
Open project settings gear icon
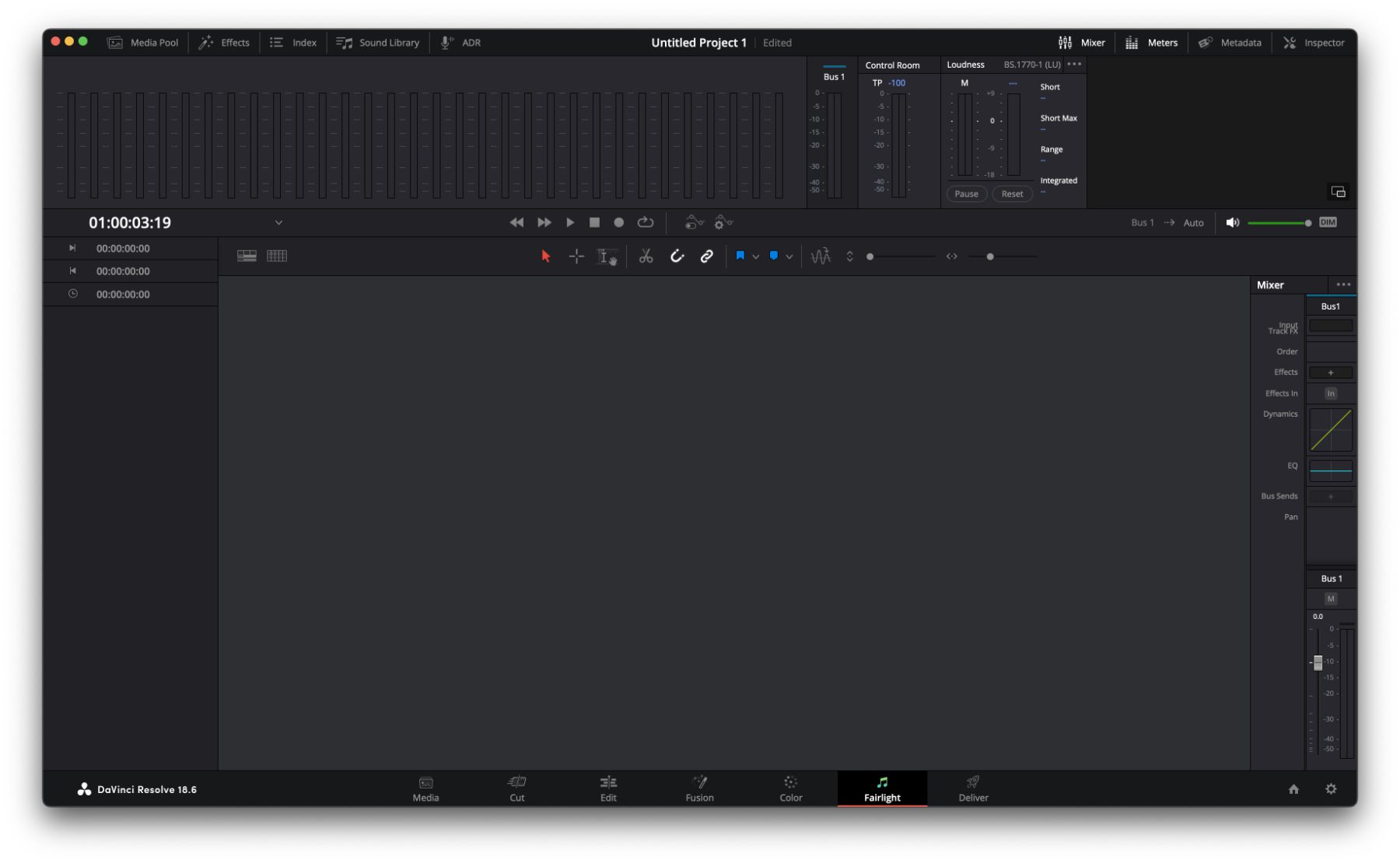click(1331, 789)
